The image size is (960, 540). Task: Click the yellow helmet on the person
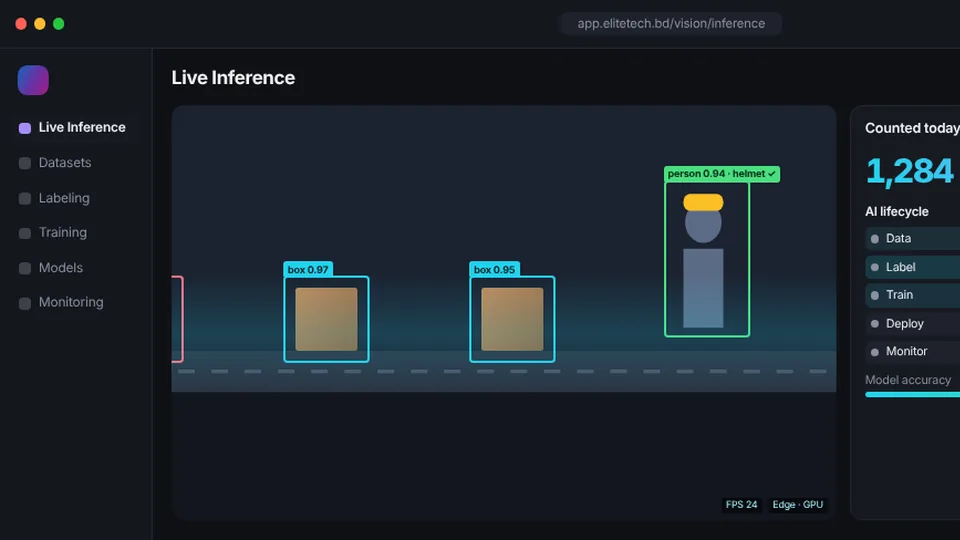tap(703, 202)
